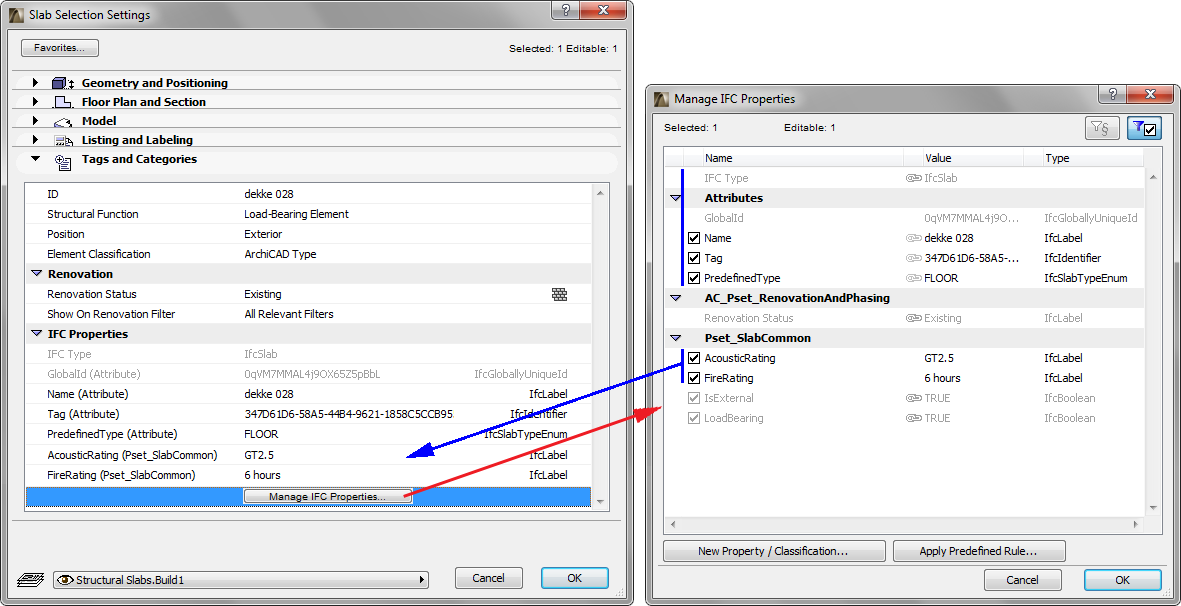The height and width of the screenshot is (606, 1181).
Task: Click the Geometry and Positioning panel icon
Action: point(63,84)
